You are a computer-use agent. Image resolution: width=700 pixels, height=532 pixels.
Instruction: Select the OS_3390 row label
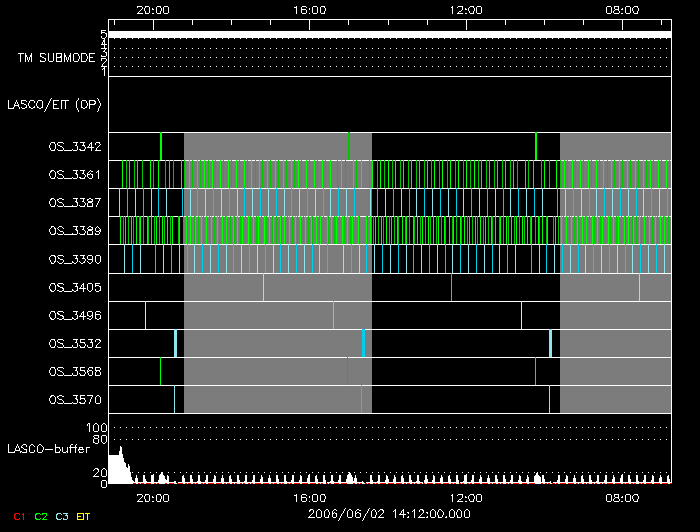pyautogui.click(x=75, y=259)
